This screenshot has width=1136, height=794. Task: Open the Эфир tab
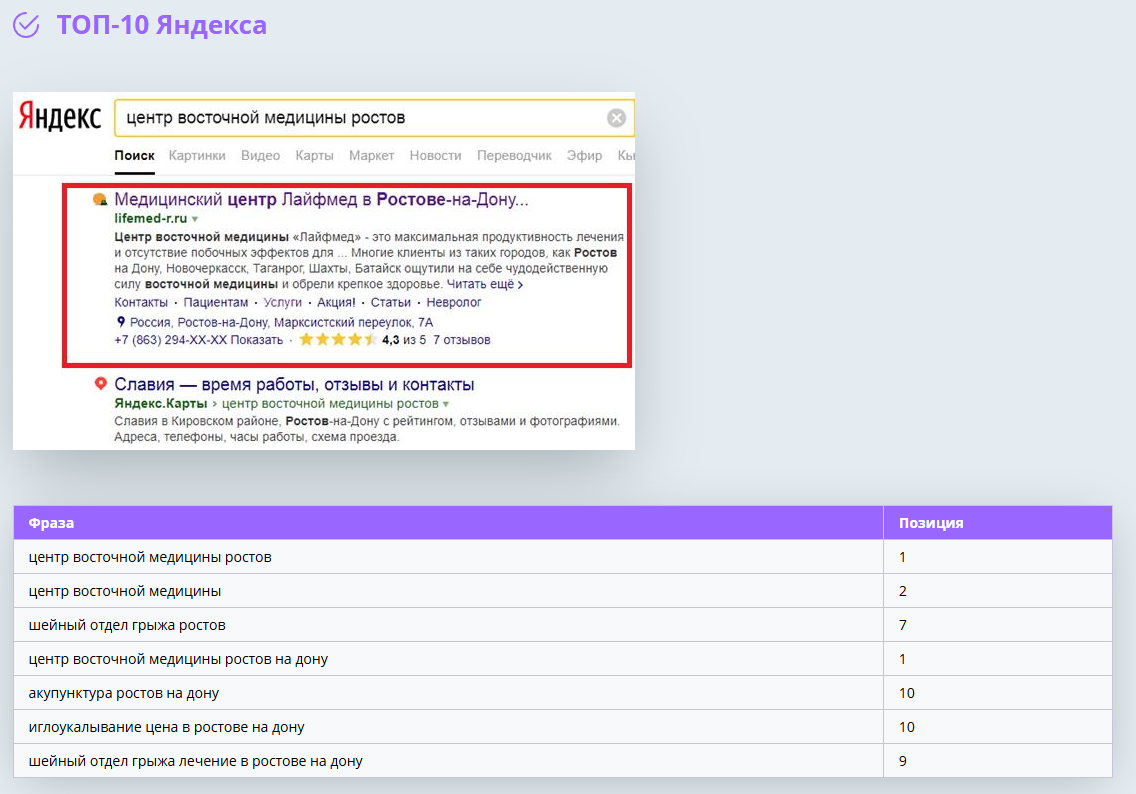click(585, 155)
